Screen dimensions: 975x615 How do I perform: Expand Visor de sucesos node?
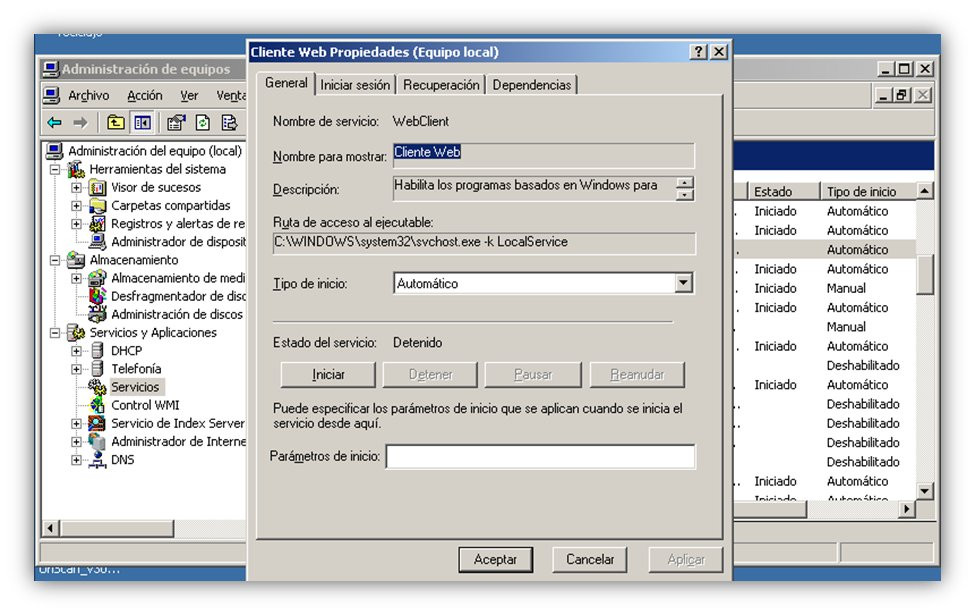click(76, 187)
